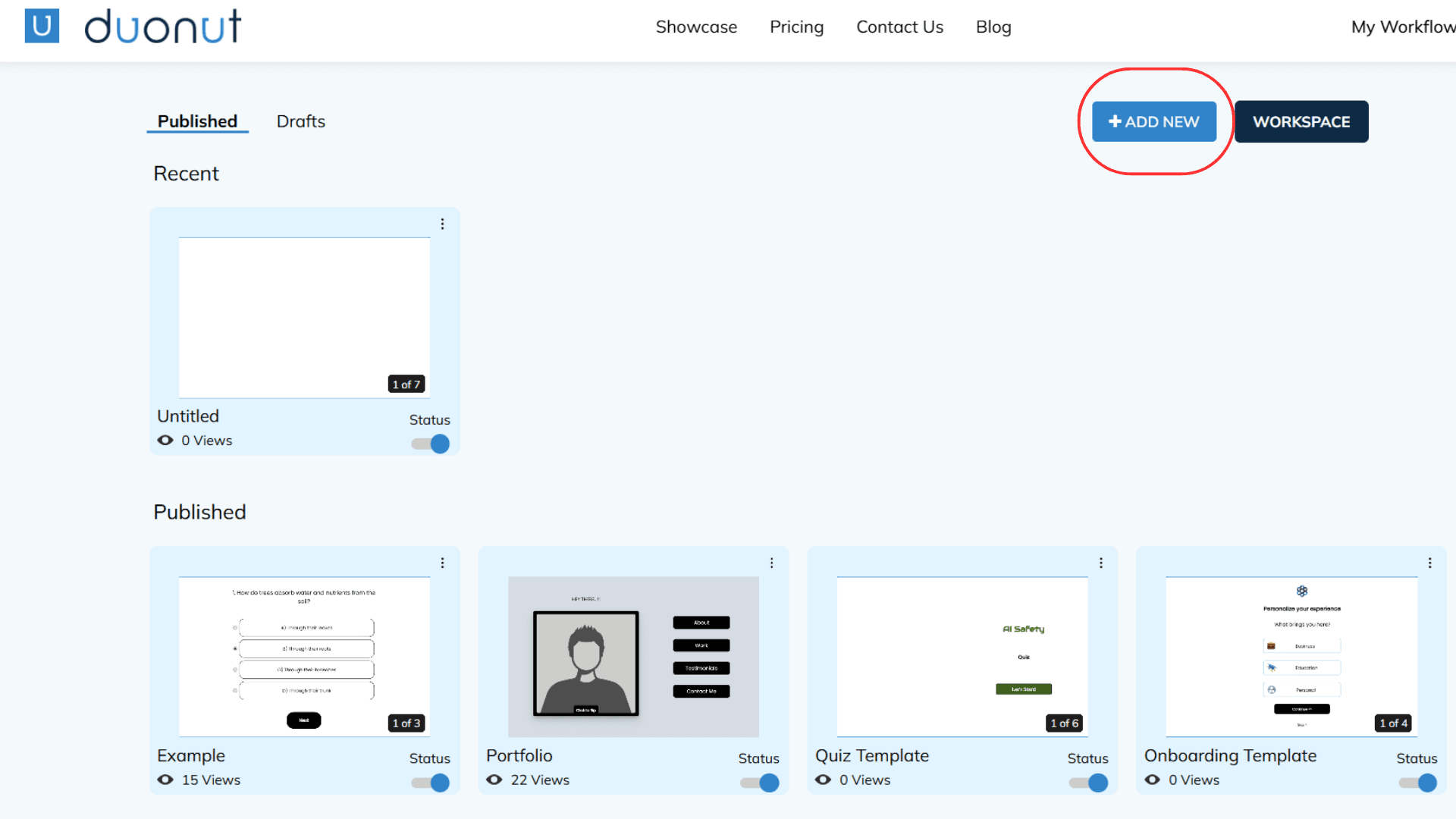The height and width of the screenshot is (819, 1456).
Task: Open three-dot menu on Portfolio card
Action: [771, 563]
